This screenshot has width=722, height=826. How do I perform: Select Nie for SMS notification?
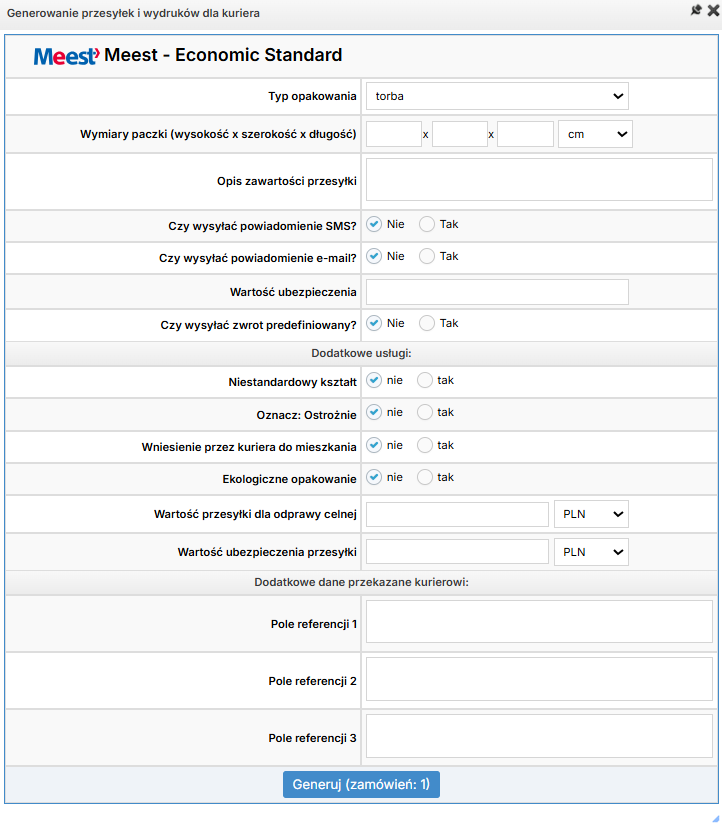click(x=374, y=224)
